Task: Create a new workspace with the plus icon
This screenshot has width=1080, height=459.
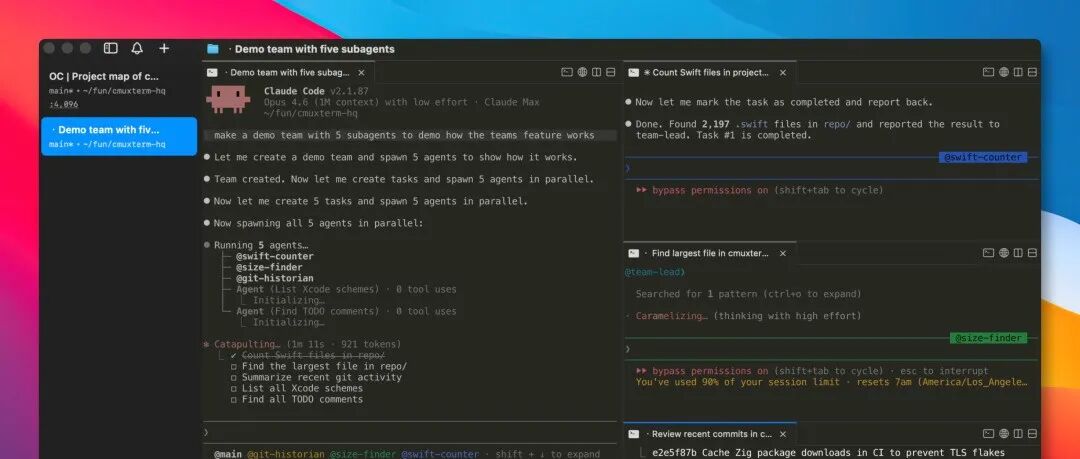Action: click(164, 48)
